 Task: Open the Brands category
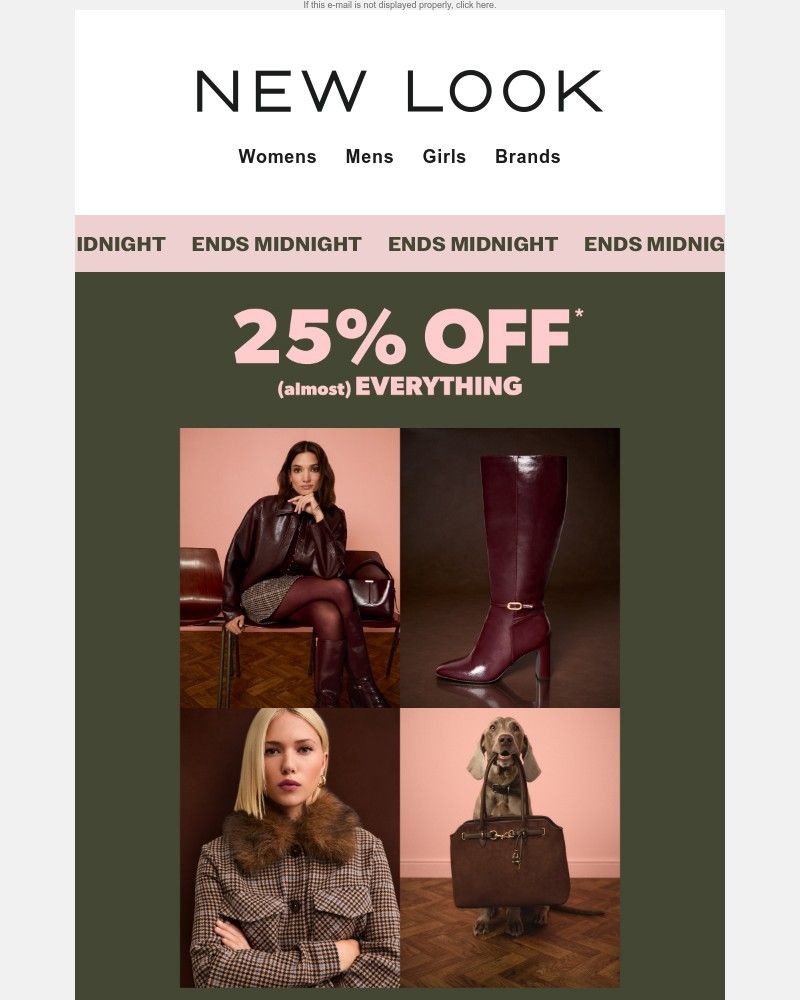click(528, 156)
